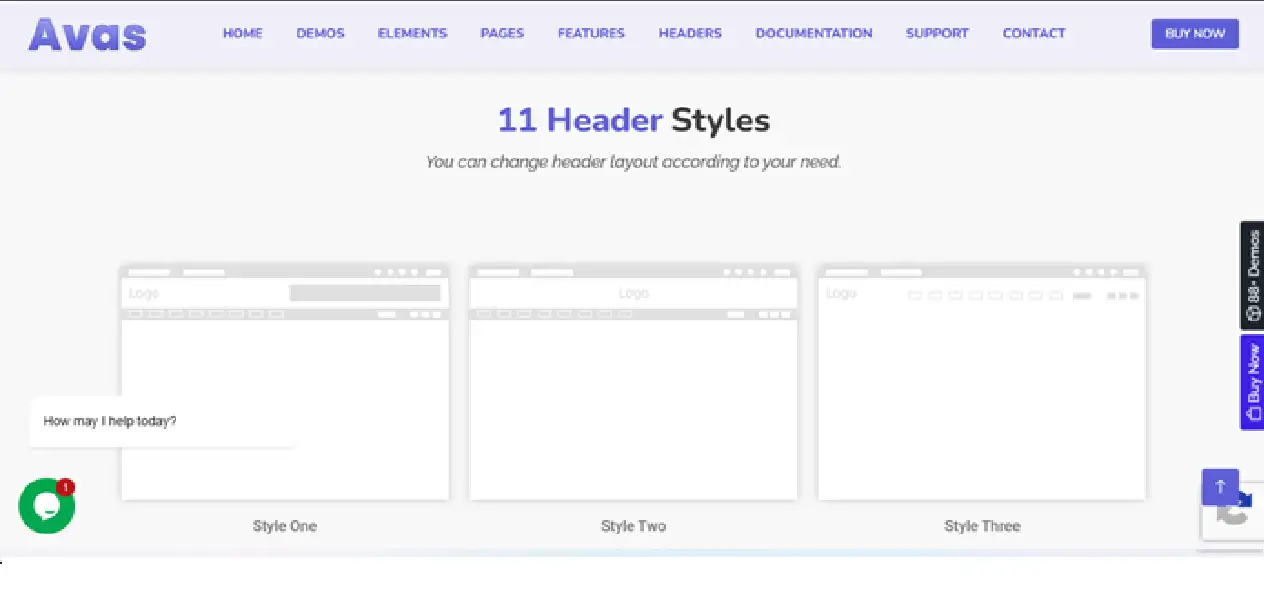Open the Support link
Image resolution: width=1264 pixels, height=598 pixels.
coord(937,33)
